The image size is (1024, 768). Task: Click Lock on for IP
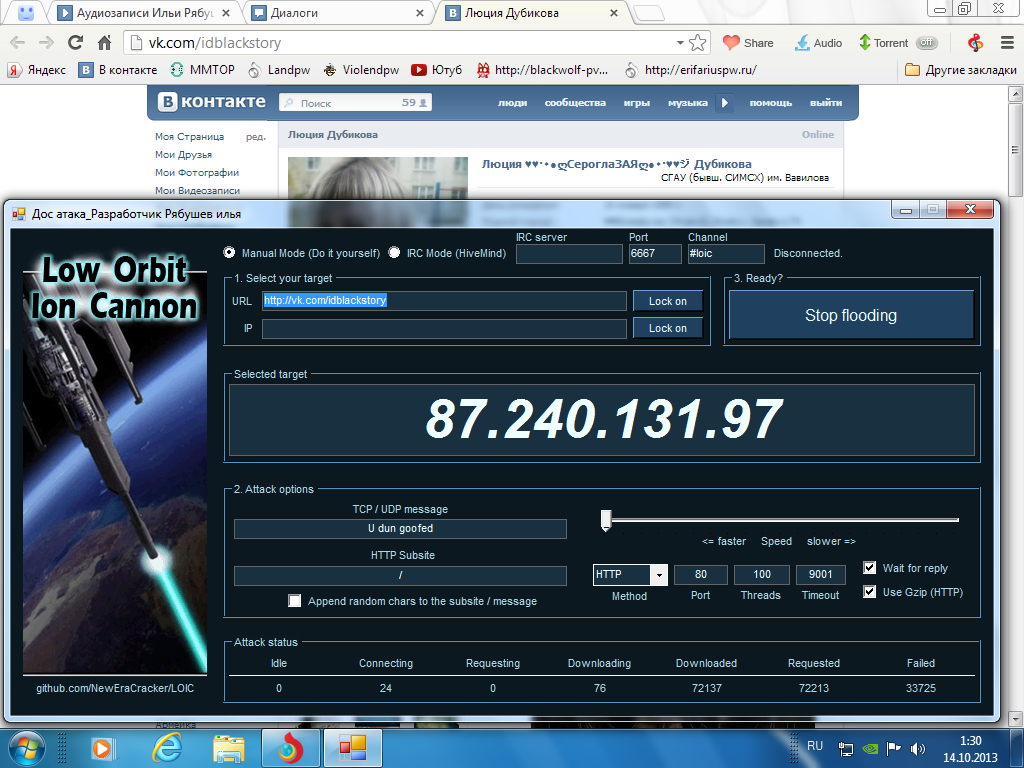tap(667, 328)
